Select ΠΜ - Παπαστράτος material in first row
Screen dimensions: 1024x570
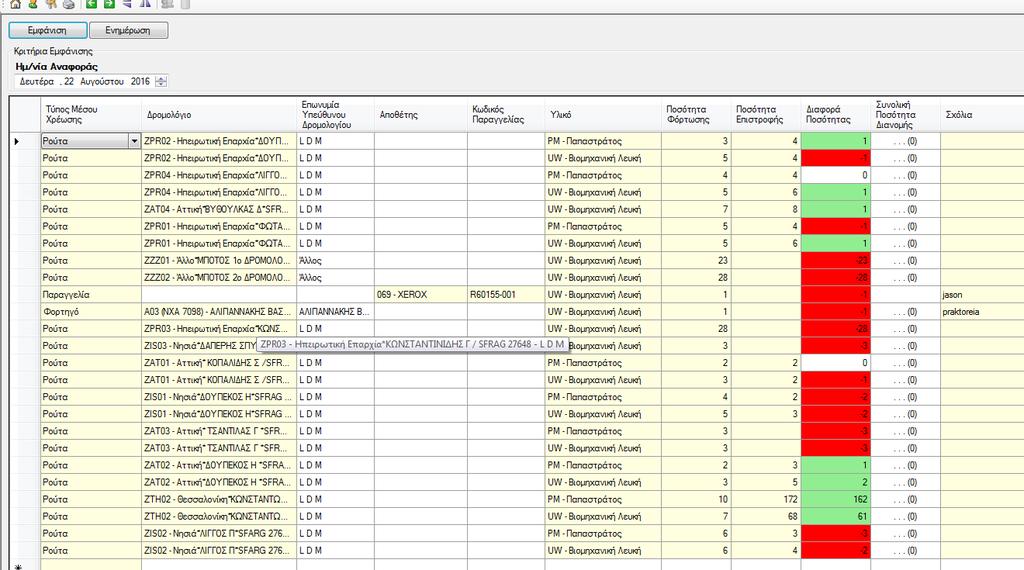pyautogui.click(x=603, y=141)
